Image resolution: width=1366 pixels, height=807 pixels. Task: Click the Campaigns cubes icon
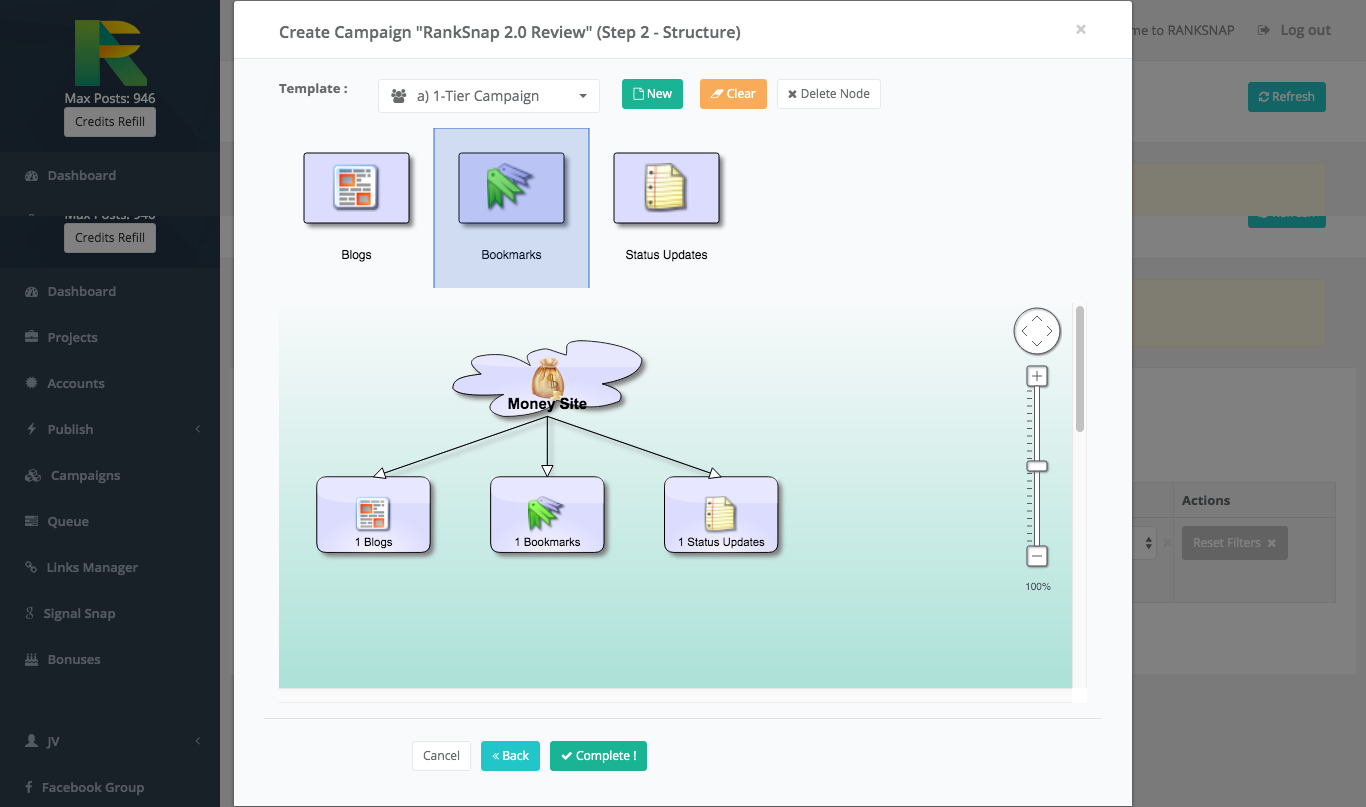point(33,475)
